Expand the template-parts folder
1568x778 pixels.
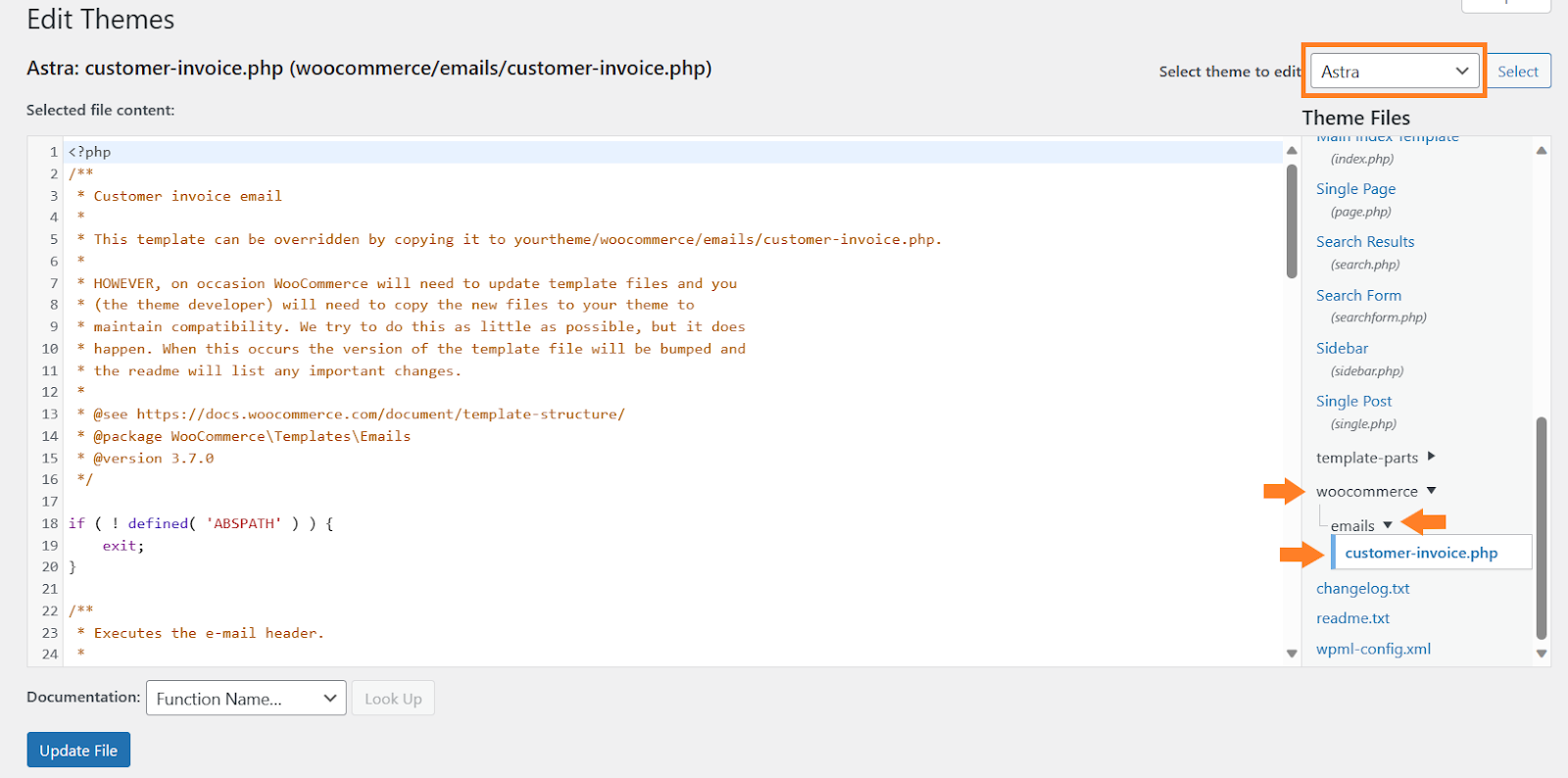tap(1376, 458)
